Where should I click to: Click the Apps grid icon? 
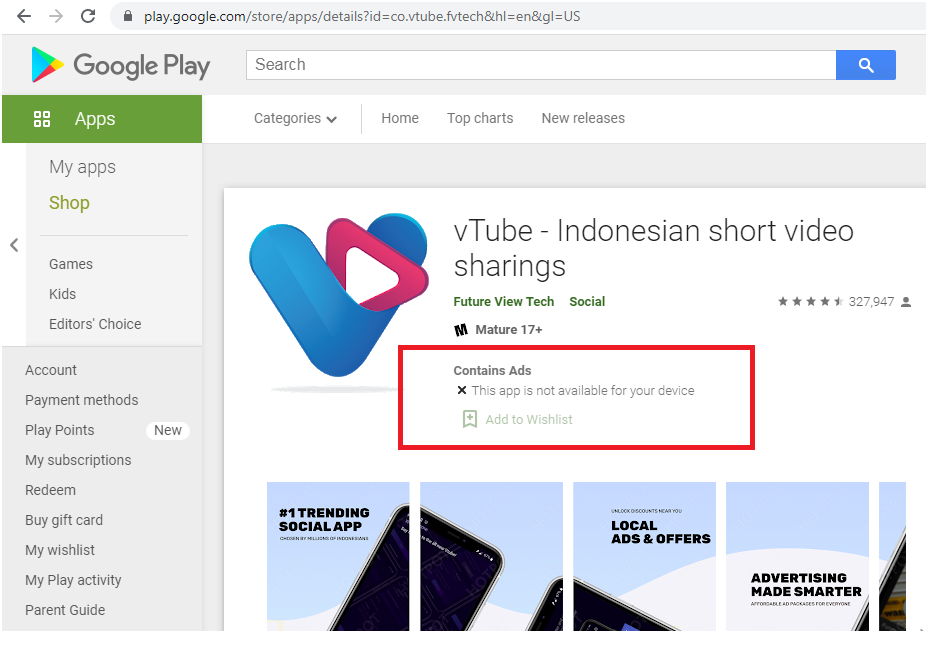[x=42, y=119]
